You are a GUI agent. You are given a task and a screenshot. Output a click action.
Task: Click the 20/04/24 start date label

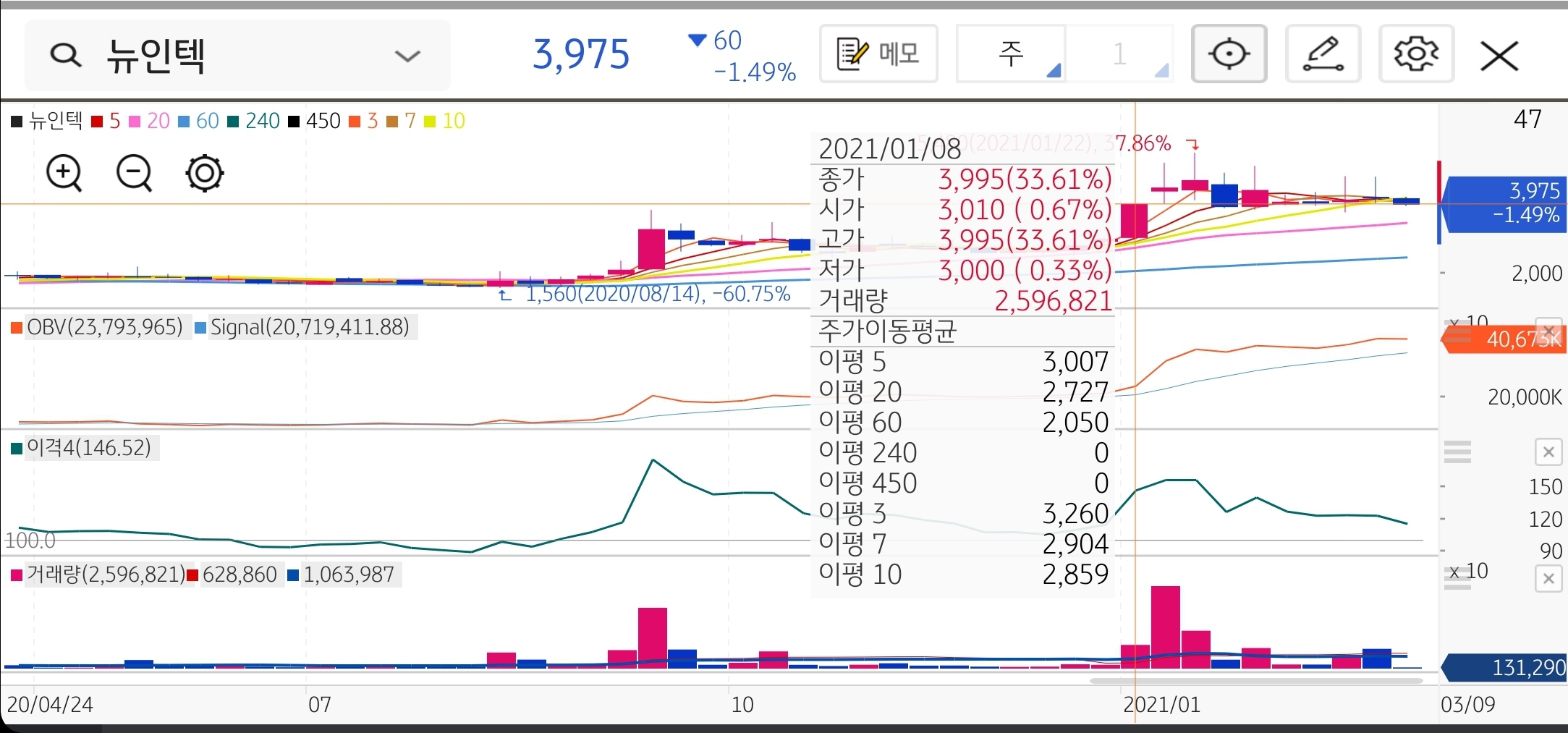[50, 704]
